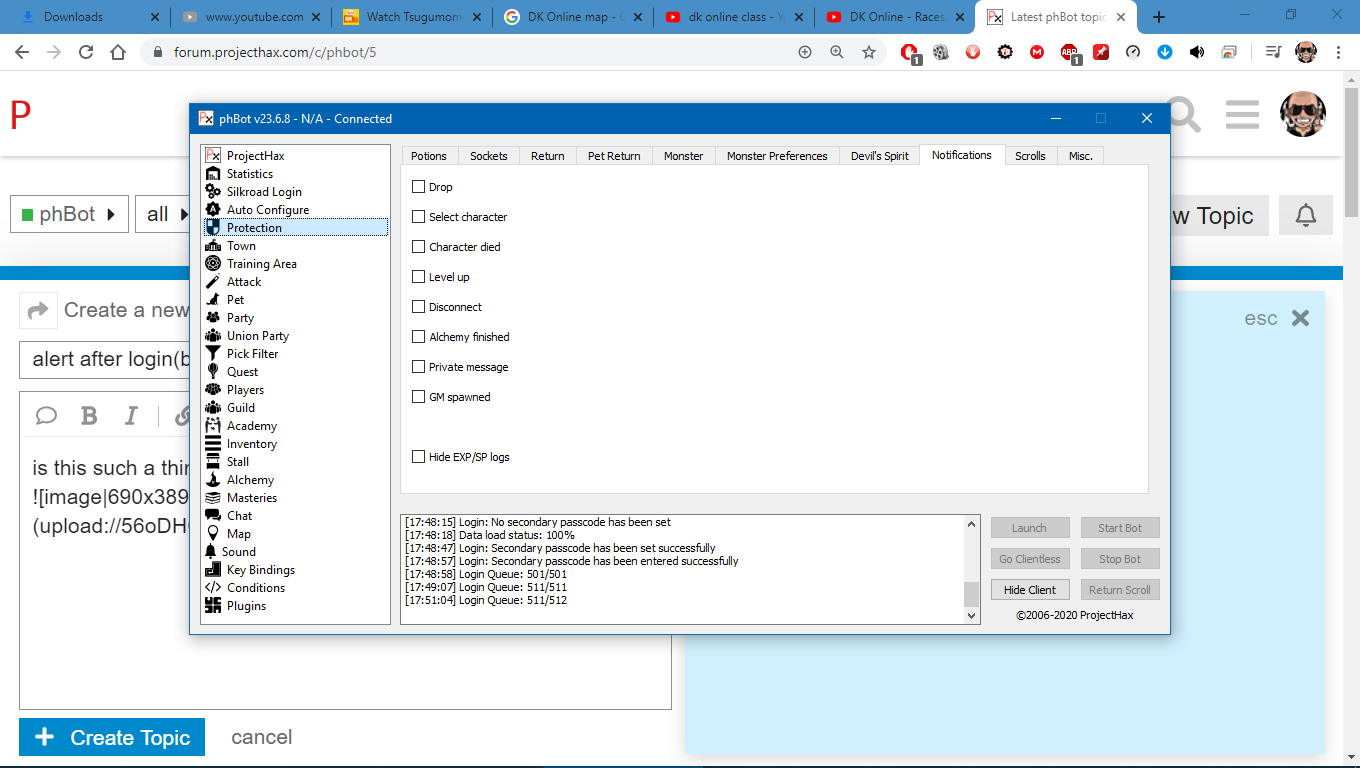Click the Bold formatting icon in editor

tap(89, 416)
